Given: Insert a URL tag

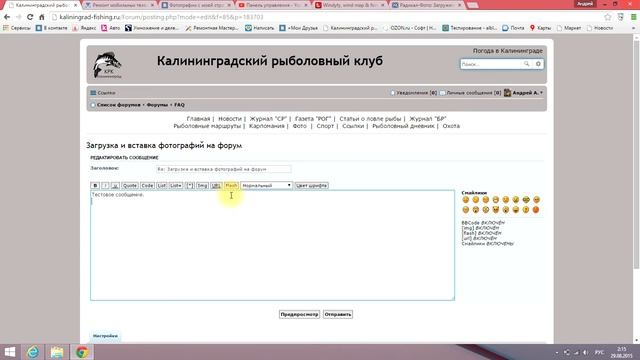Looking at the screenshot, I should (216, 185).
